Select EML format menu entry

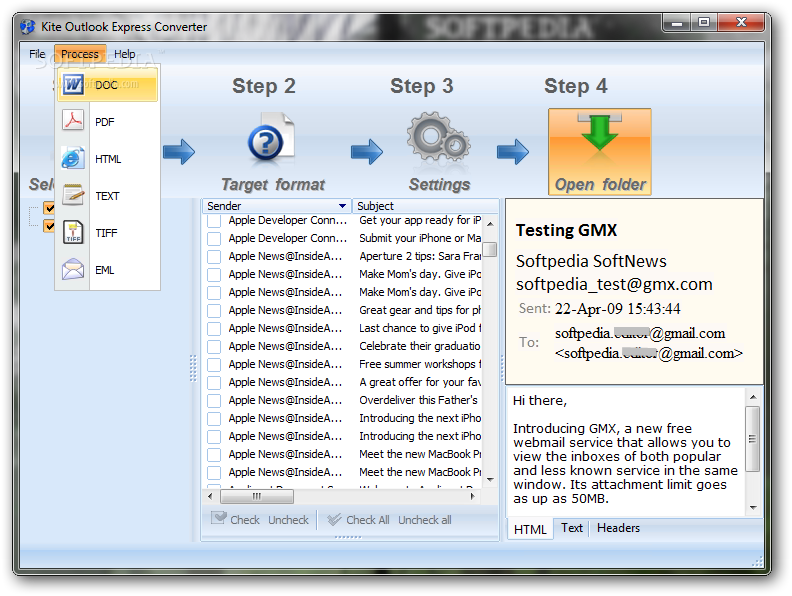click(107, 270)
